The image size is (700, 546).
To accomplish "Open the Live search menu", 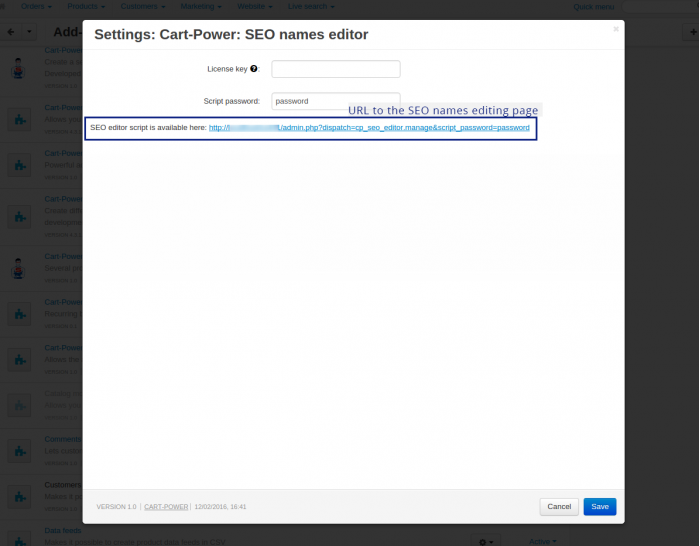I will tap(311, 6).
